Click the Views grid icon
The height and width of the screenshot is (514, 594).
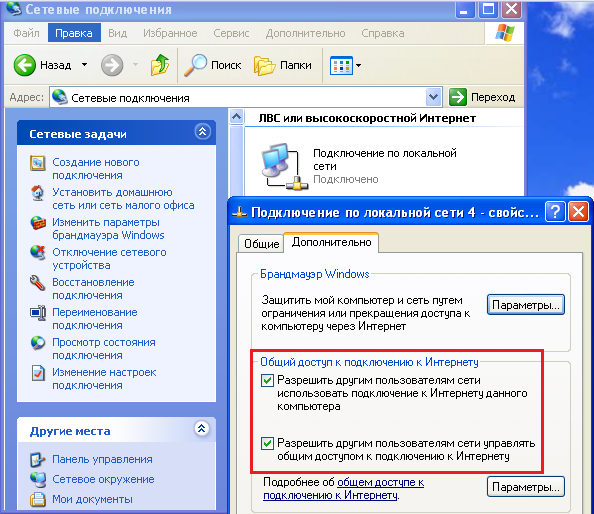[341, 66]
